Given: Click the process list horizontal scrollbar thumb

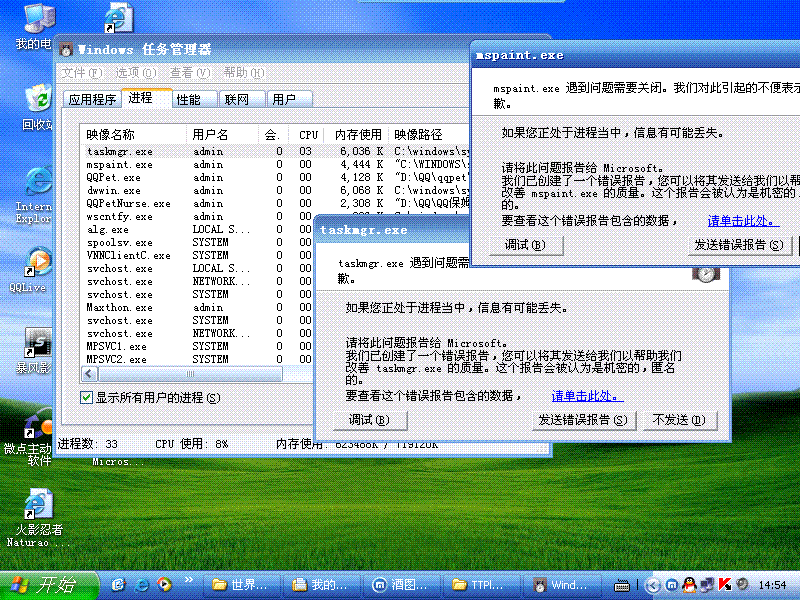Looking at the screenshot, I should tap(190, 374).
